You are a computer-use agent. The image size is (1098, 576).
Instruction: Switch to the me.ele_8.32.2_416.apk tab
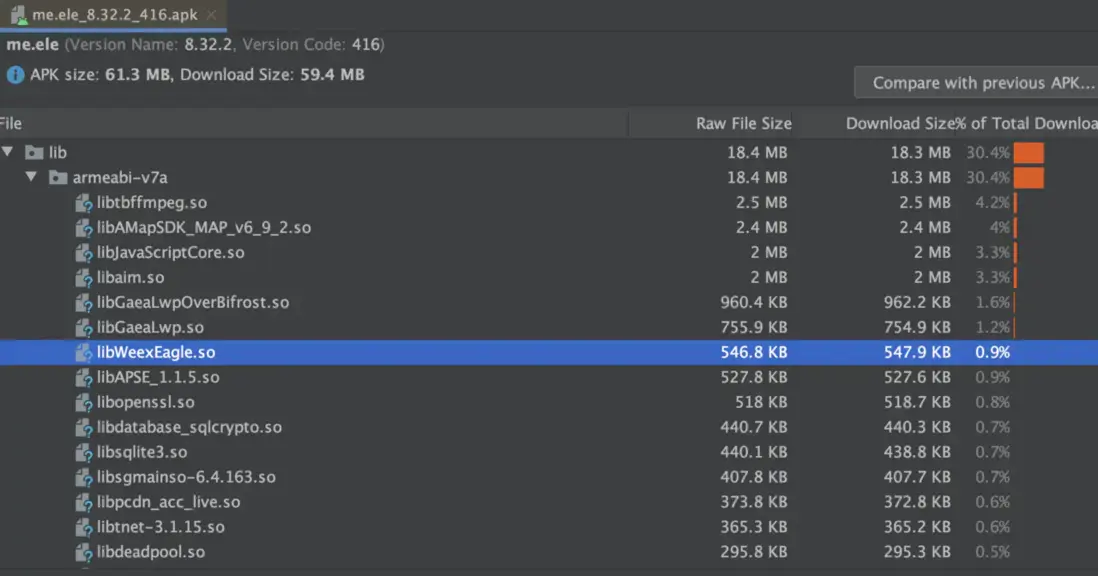click(115, 15)
